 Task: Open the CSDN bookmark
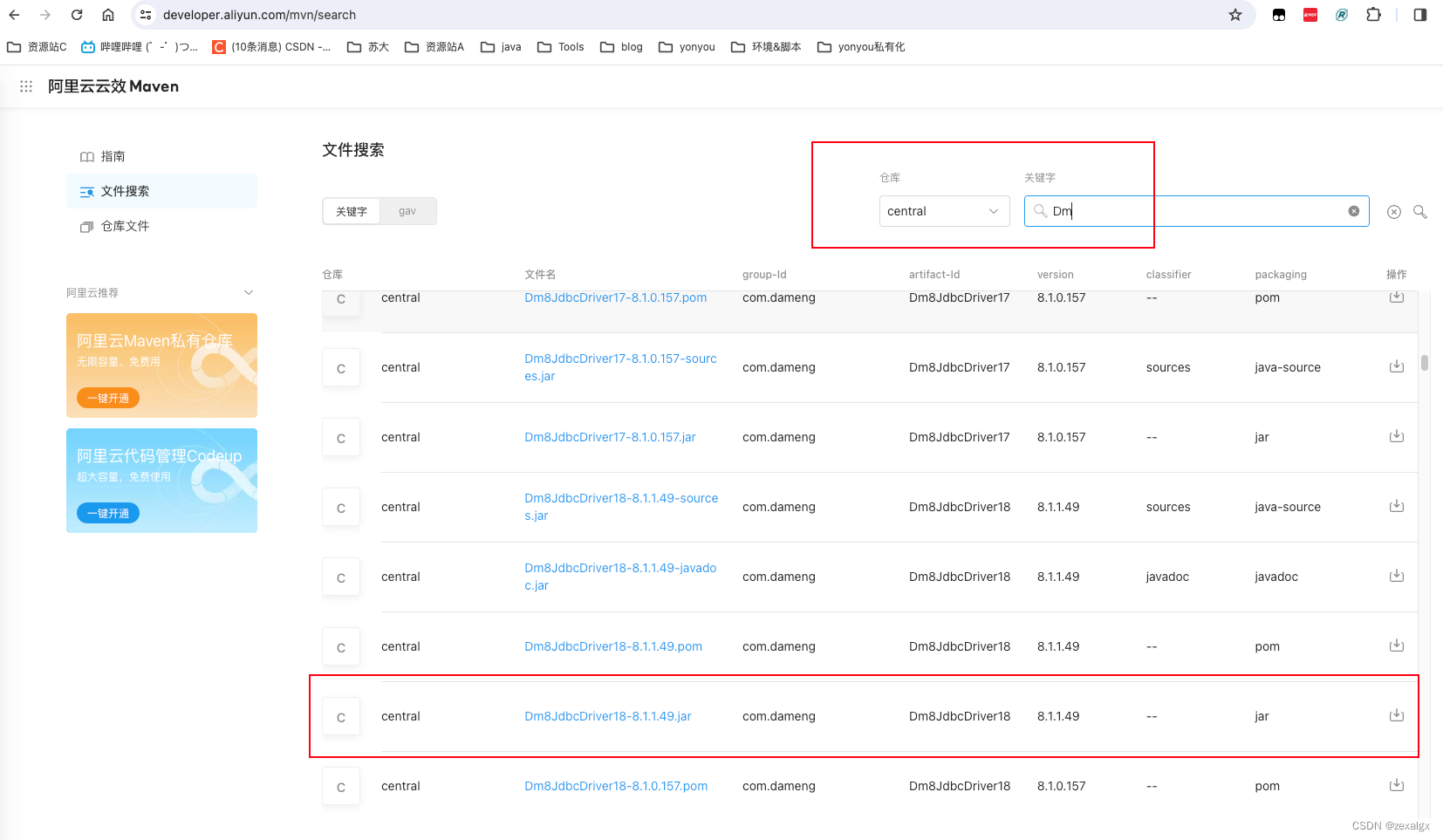(271, 47)
